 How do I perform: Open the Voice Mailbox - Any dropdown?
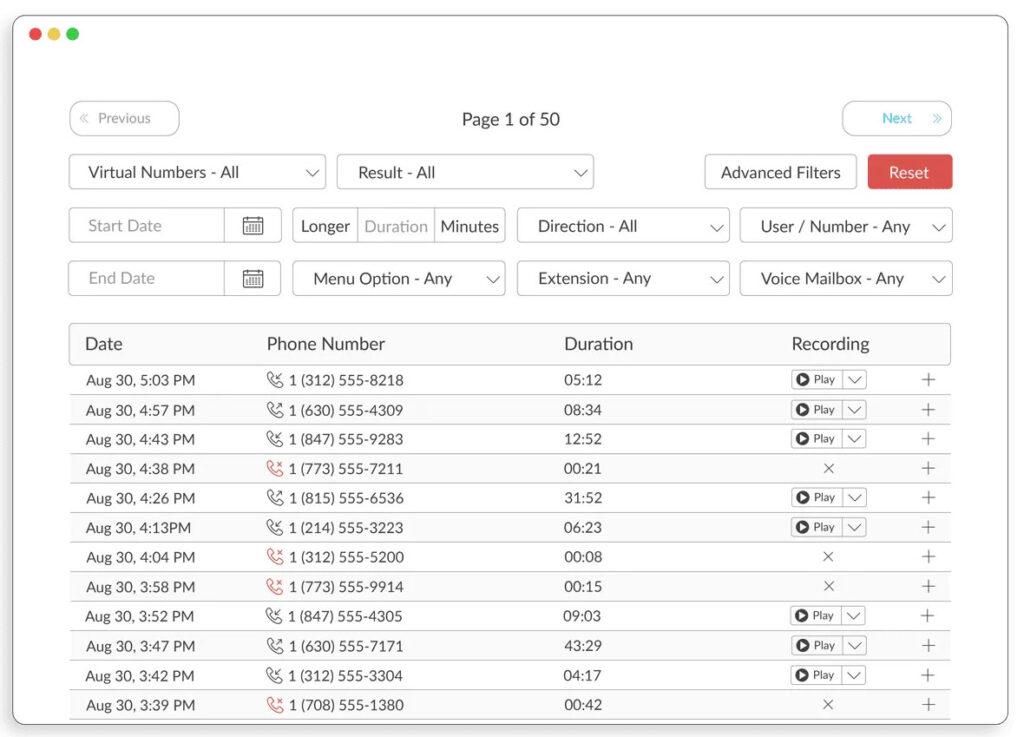tap(845, 279)
